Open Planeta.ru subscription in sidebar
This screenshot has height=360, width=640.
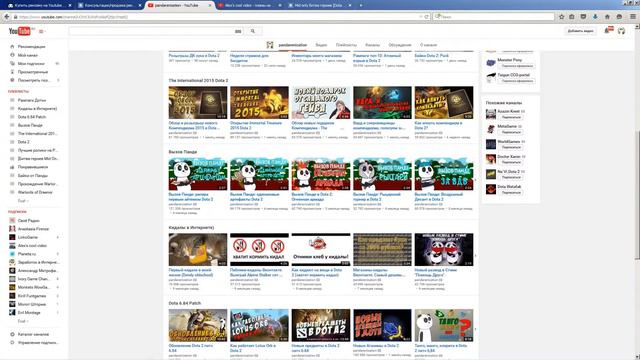pyautogui.click(x=27, y=254)
